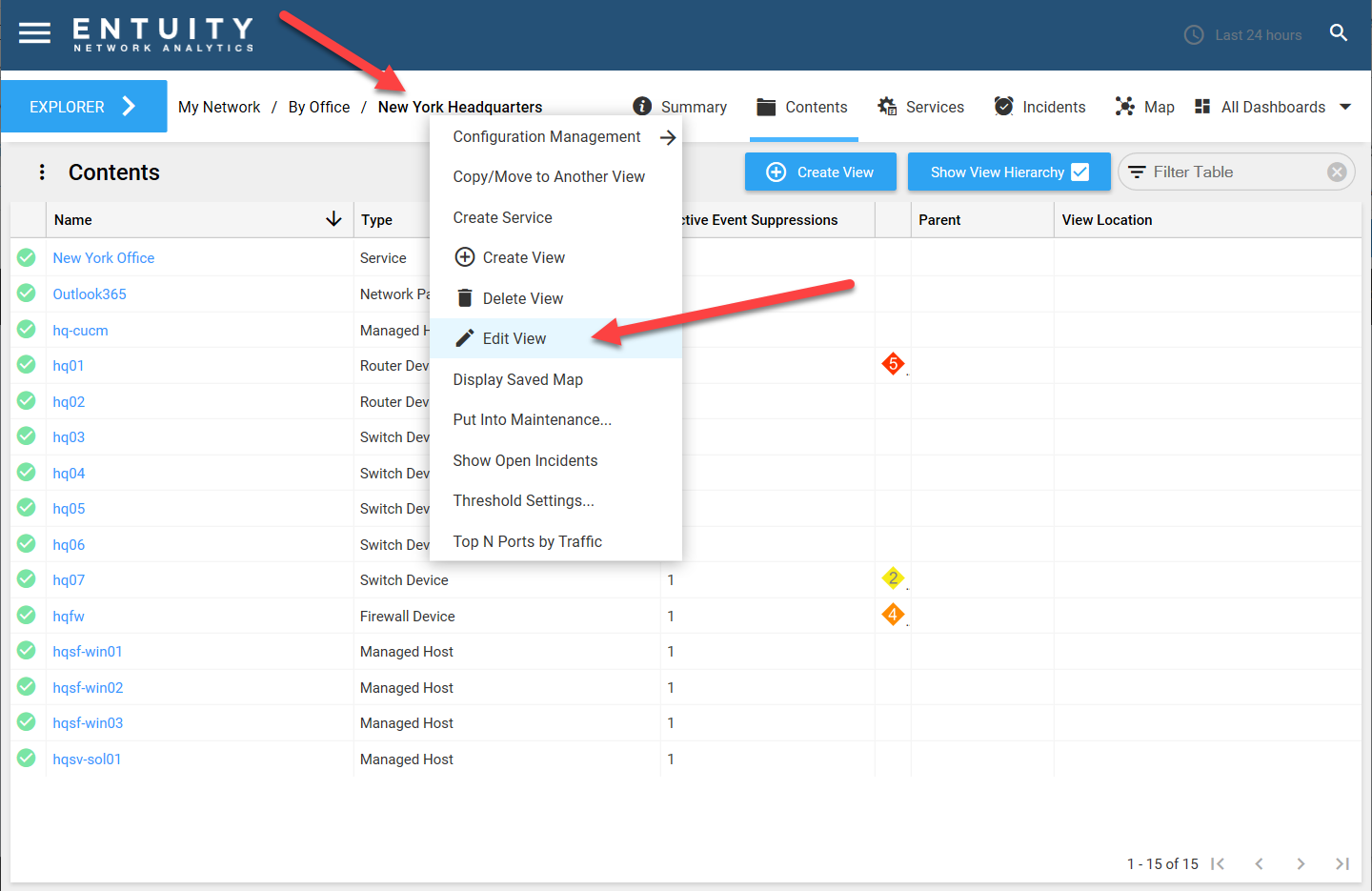Click the By Office breadcrumb
1372x891 pixels.
[319, 107]
